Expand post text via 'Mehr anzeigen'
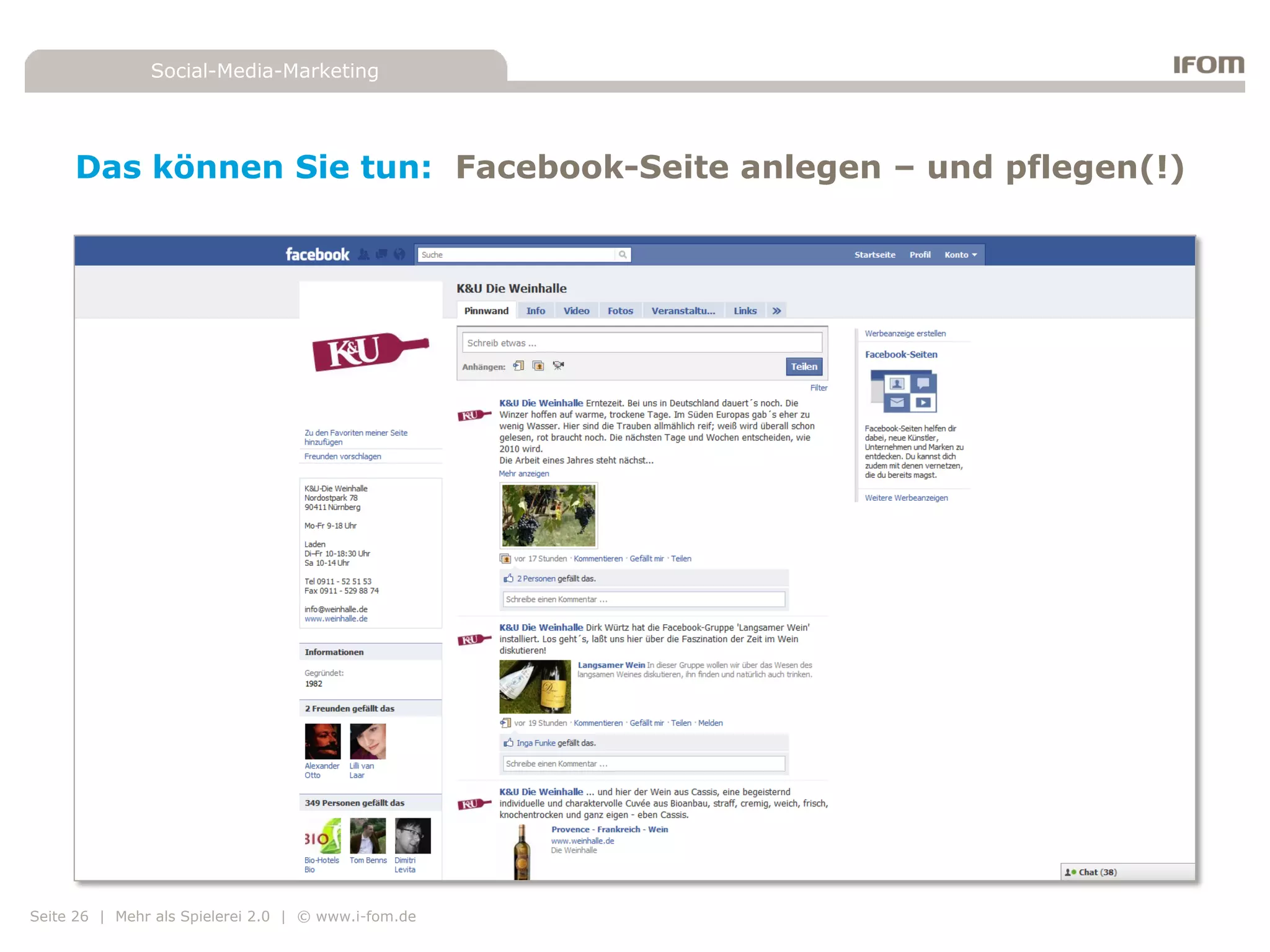The width and height of the screenshot is (1270, 952). click(x=524, y=474)
